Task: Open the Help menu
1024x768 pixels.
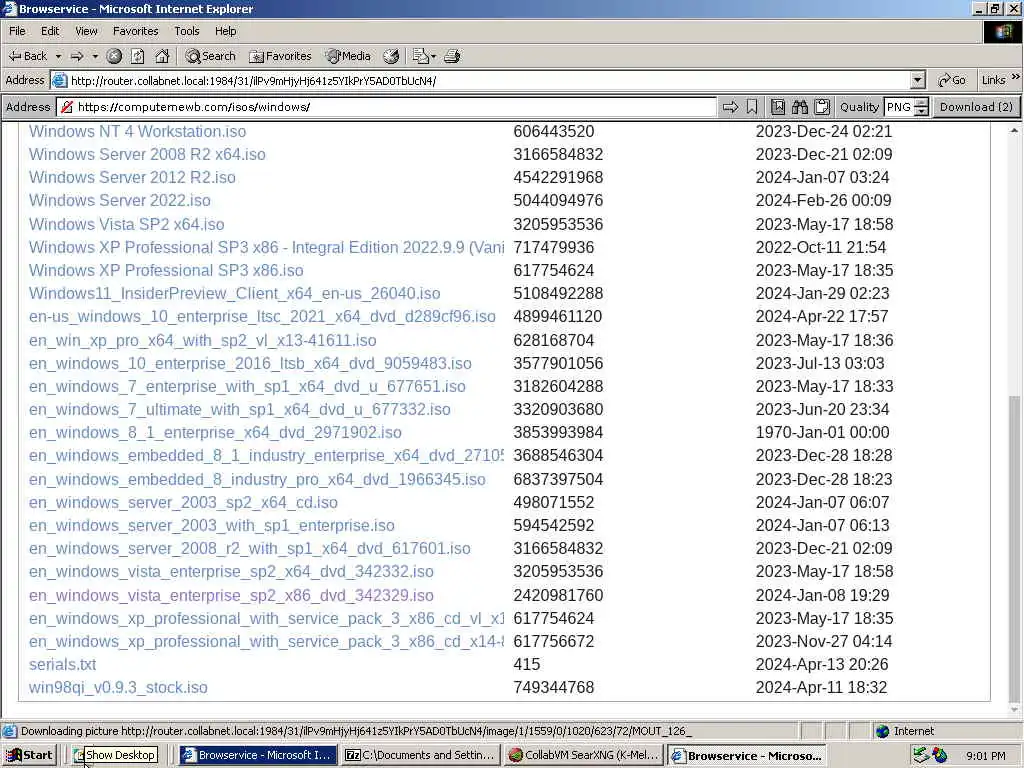Action: click(x=225, y=31)
